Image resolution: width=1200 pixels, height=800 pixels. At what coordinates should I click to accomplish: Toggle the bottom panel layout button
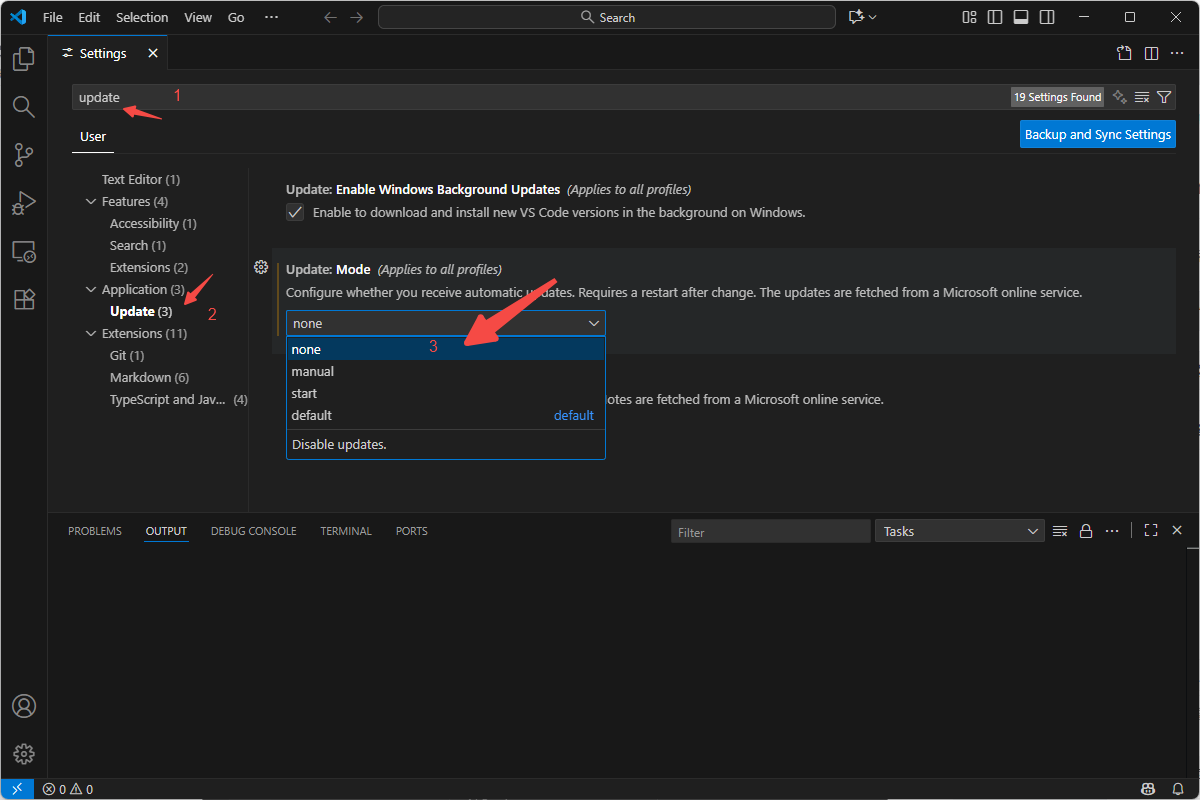click(1021, 17)
